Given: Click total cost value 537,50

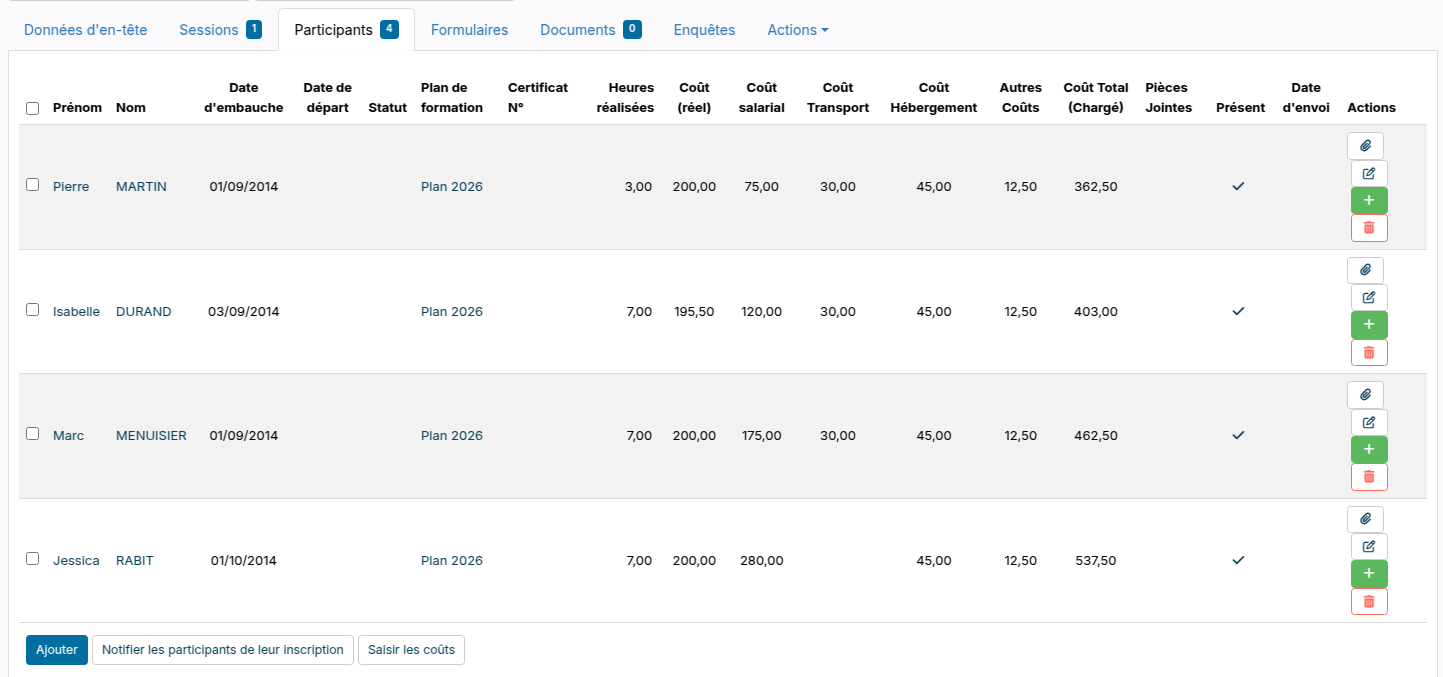Looking at the screenshot, I should point(1096,561).
